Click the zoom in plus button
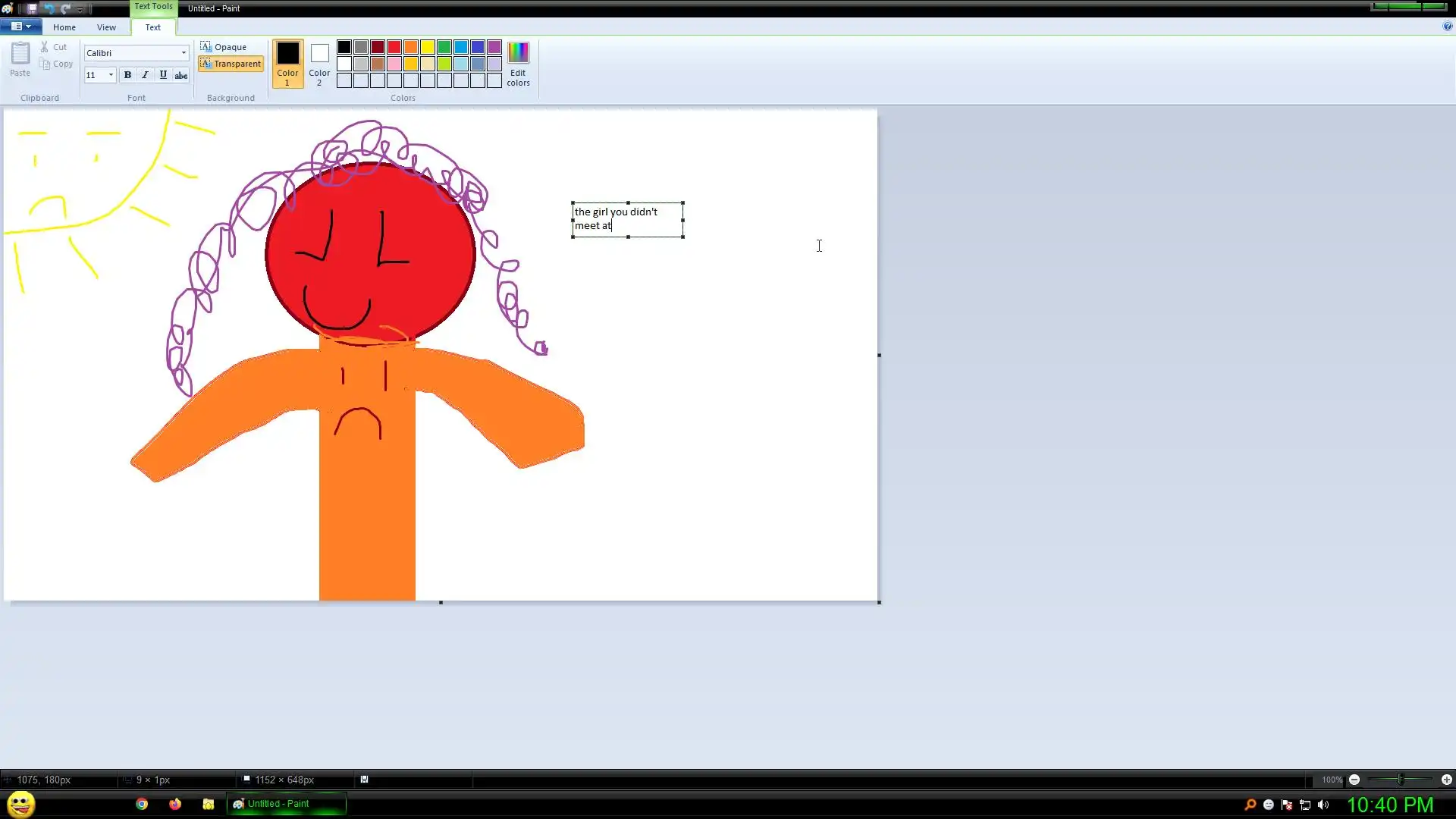The image size is (1456, 819). [1446, 780]
